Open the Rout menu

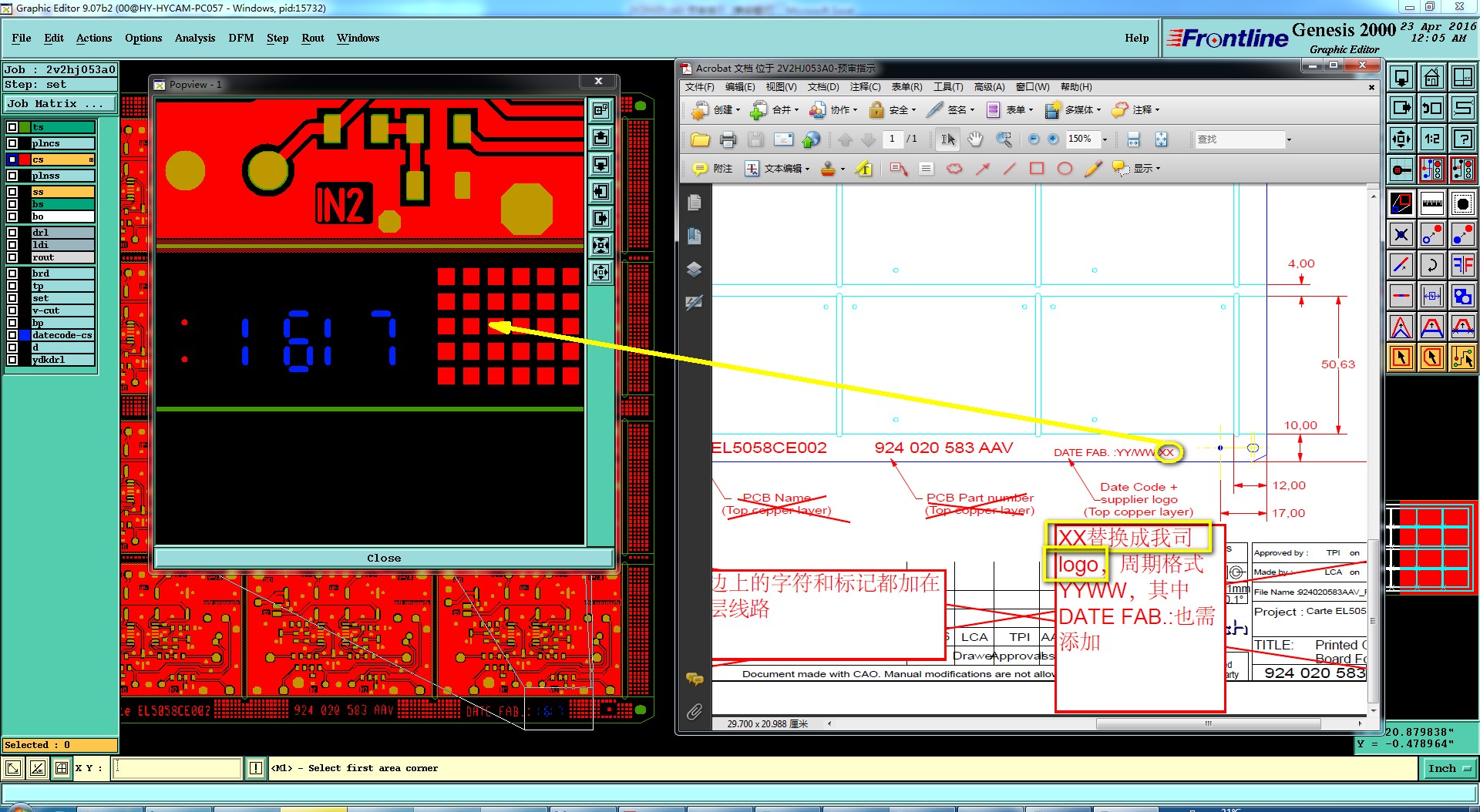pyautogui.click(x=313, y=38)
